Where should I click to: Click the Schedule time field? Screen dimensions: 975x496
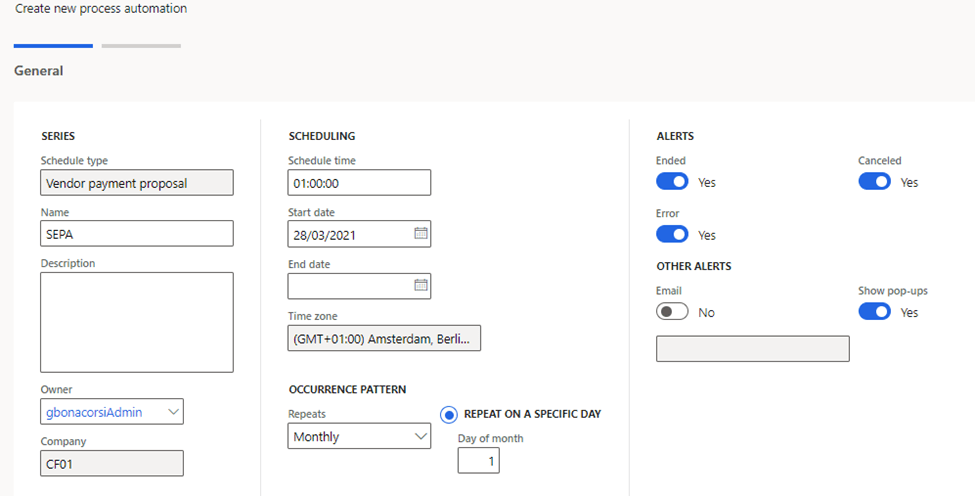tap(359, 183)
